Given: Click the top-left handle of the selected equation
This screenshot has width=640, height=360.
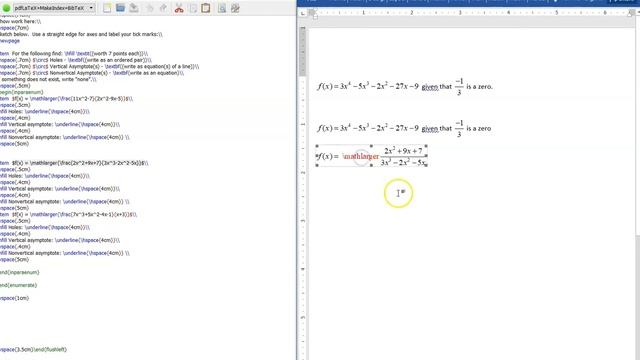Looking at the screenshot, I should click(317, 146).
